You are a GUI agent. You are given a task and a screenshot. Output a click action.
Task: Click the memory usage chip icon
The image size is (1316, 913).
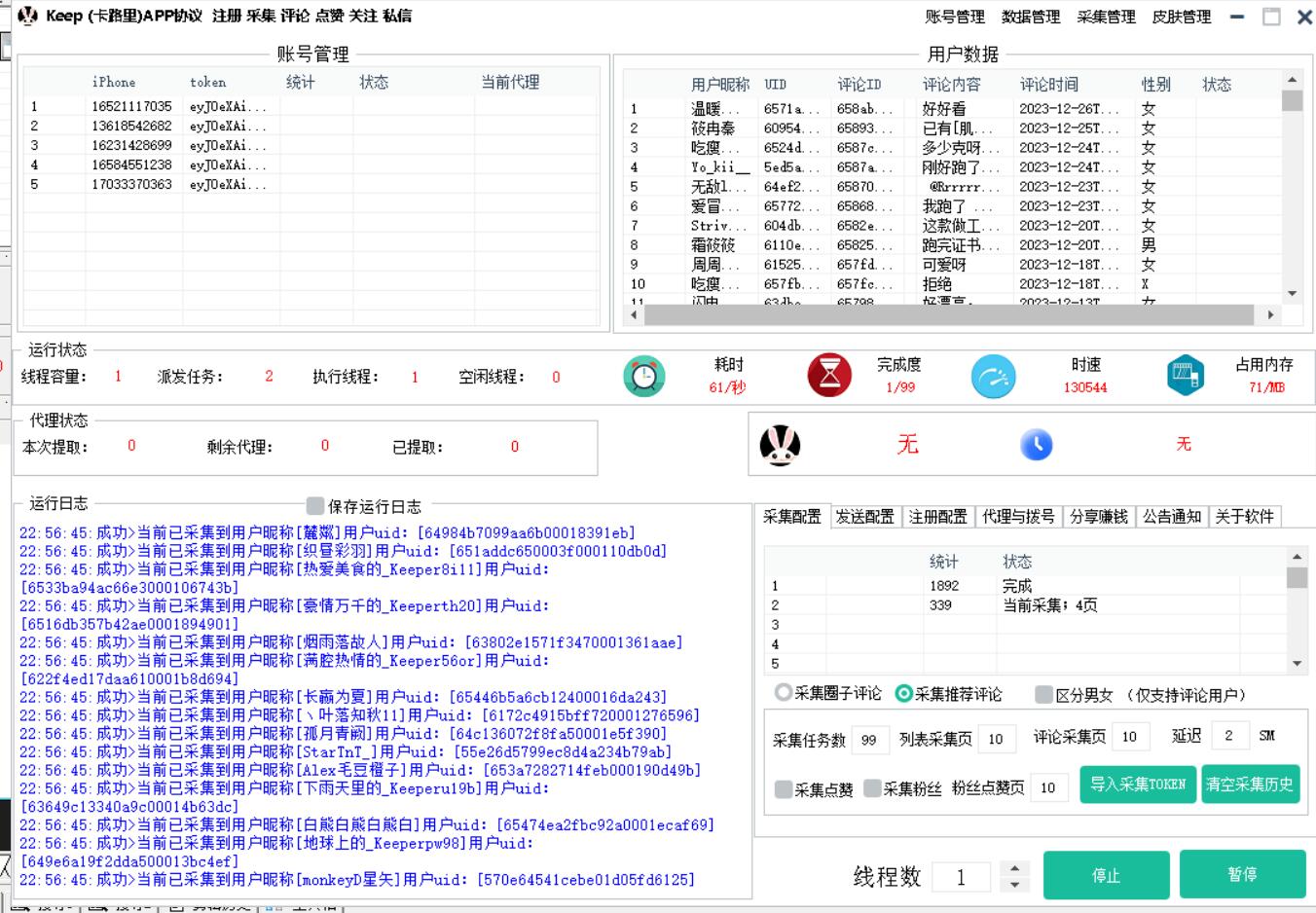point(1185,376)
